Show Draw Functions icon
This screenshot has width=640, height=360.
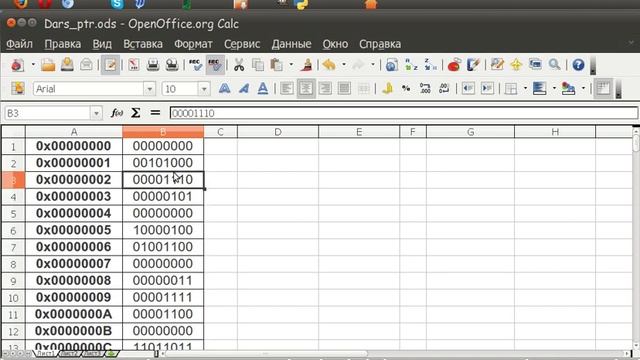coord(473,65)
